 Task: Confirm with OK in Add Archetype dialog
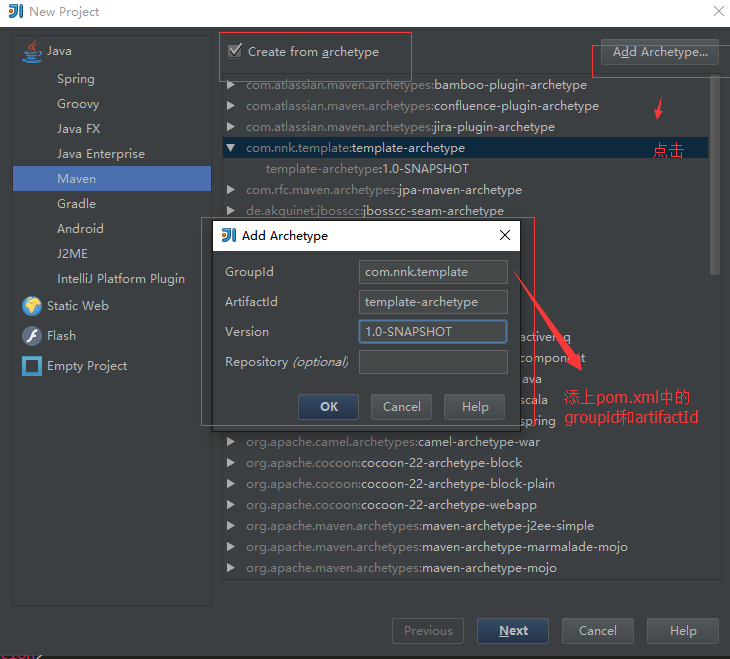[328, 407]
